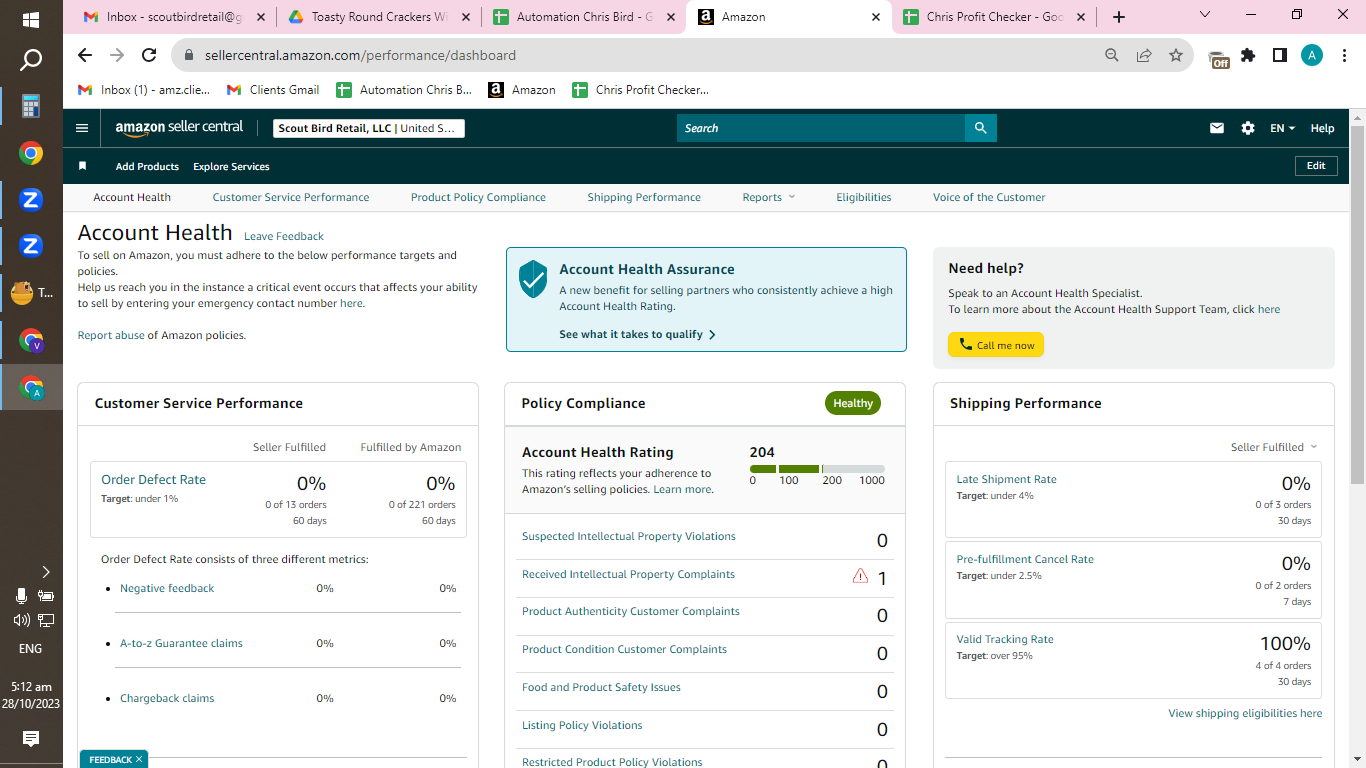Open the Help link in the header
The height and width of the screenshot is (768, 1366).
1322,128
